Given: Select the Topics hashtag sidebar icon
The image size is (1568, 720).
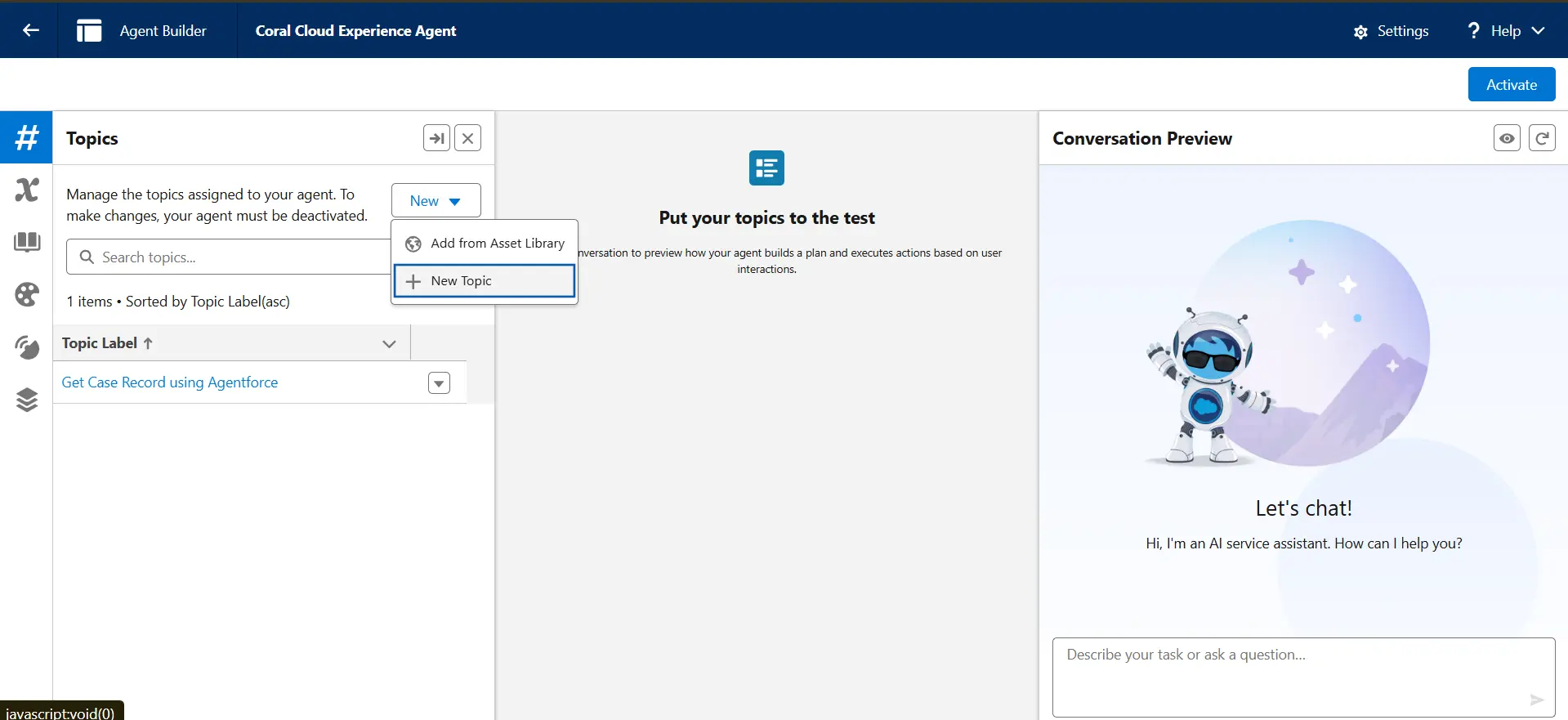Looking at the screenshot, I should tap(27, 137).
